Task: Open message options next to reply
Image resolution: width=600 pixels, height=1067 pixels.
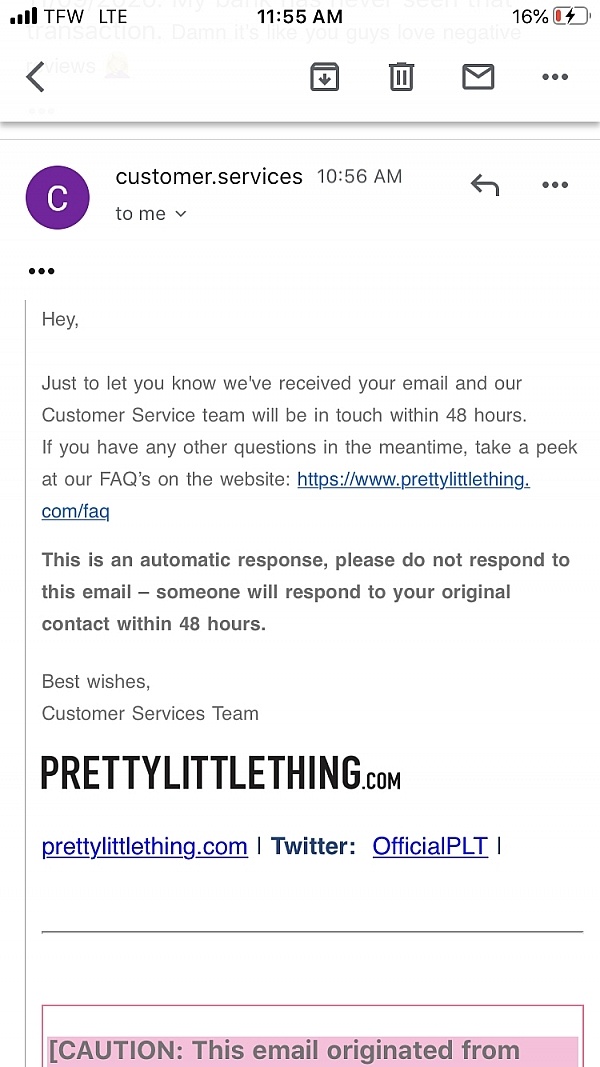Action: click(554, 185)
